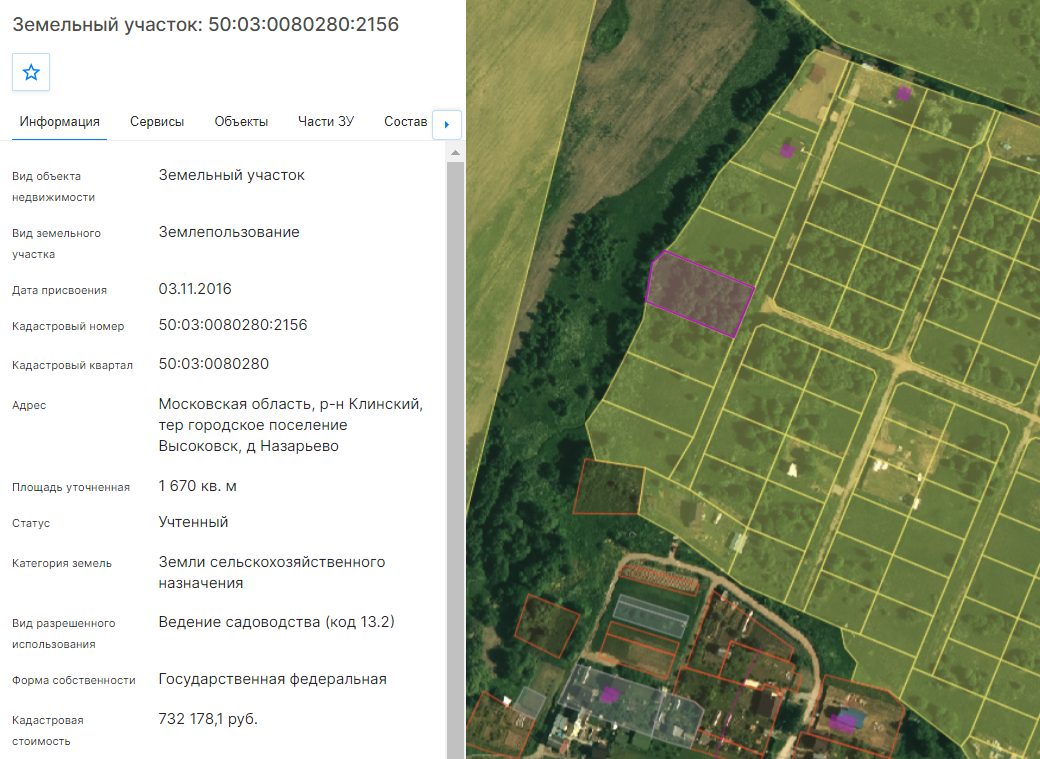This screenshot has height=759, width=1040.
Task: Click the purple-outlined selected parcel on map
Action: [699, 294]
